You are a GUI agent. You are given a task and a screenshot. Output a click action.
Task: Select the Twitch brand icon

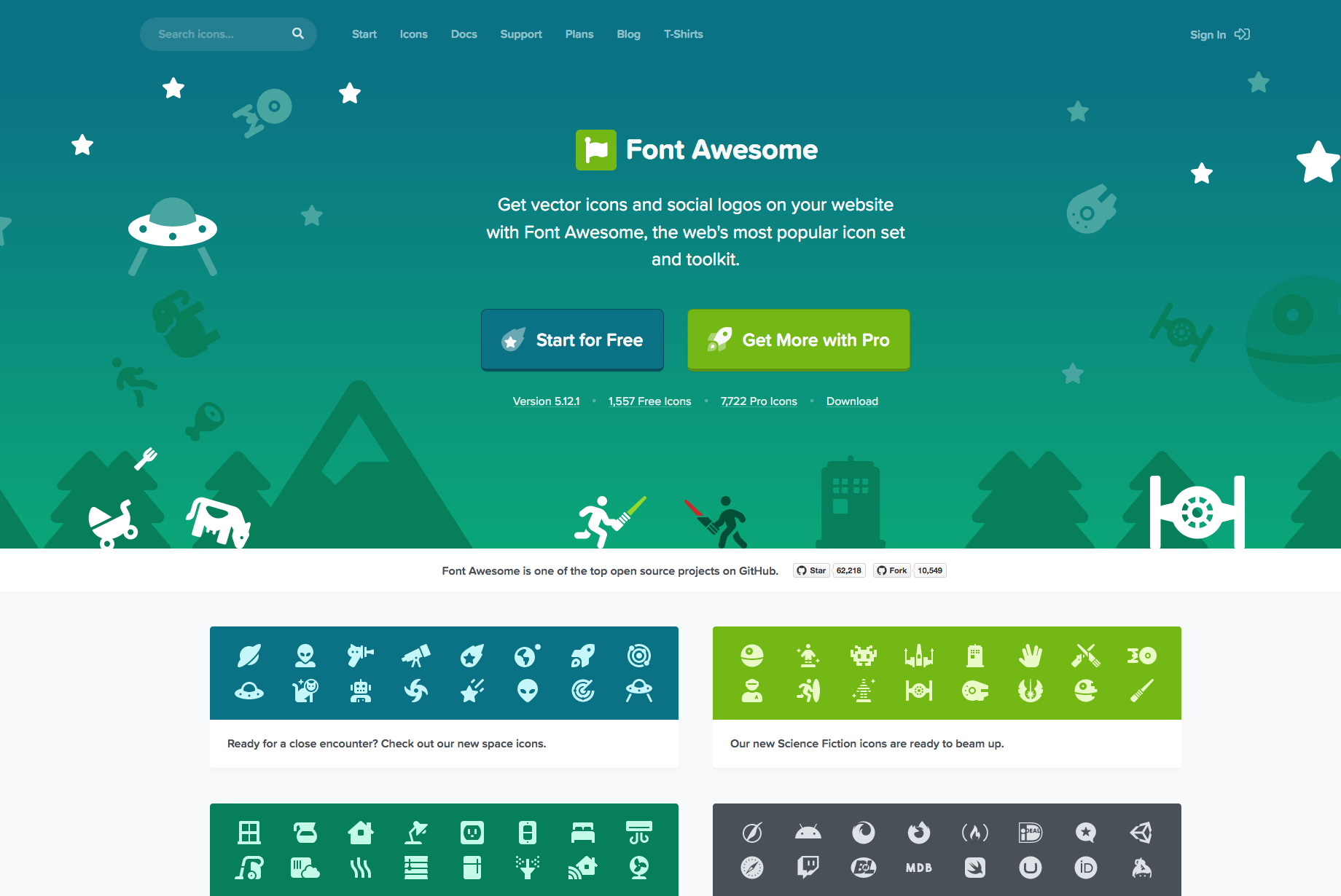tap(808, 868)
